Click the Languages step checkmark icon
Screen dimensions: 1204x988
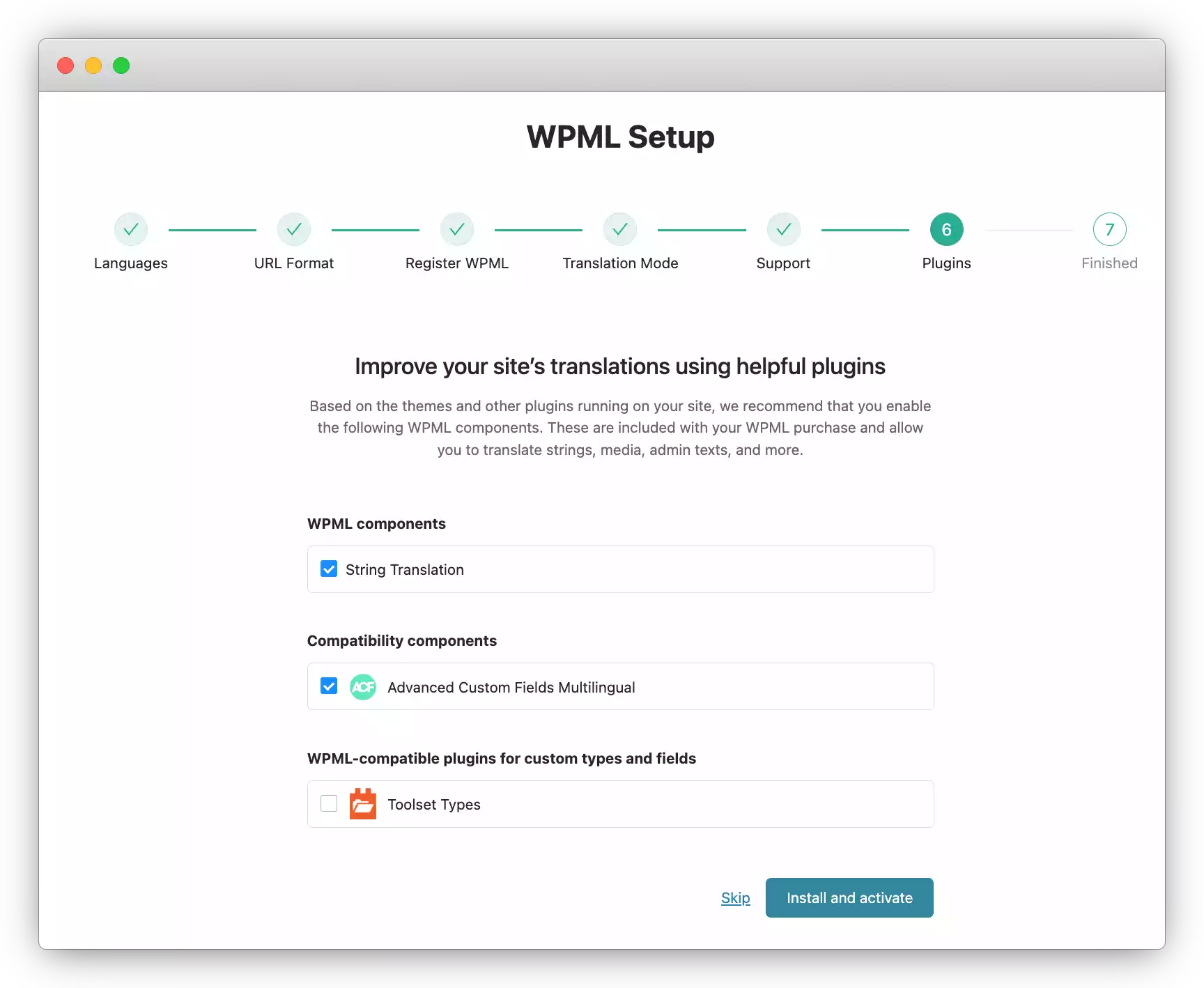coord(131,229)
